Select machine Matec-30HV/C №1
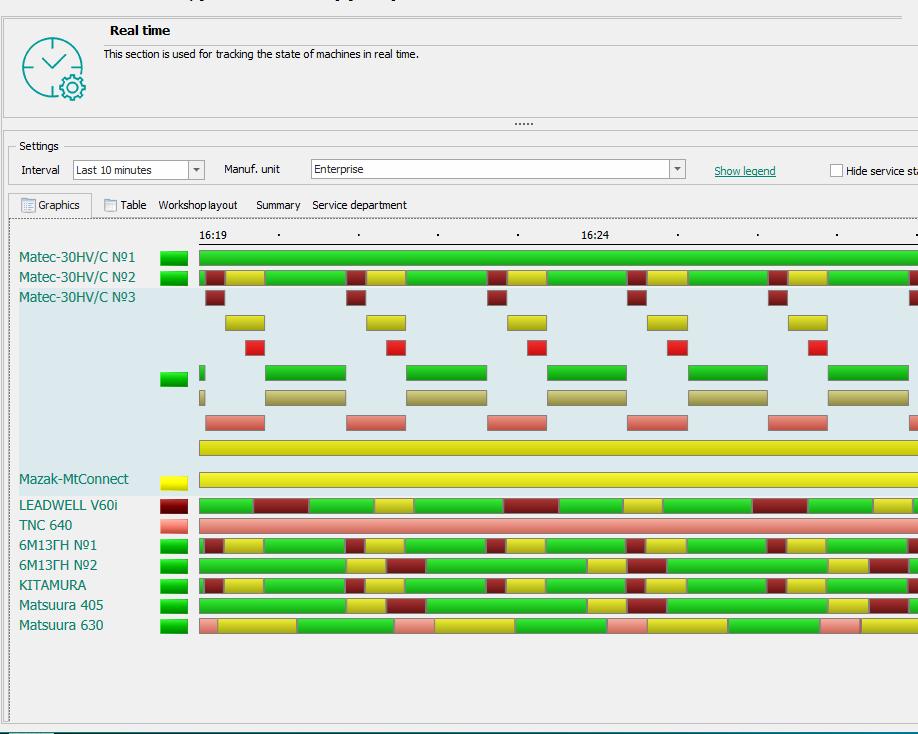Screen dimensions: 918x734 click(77, 258)
